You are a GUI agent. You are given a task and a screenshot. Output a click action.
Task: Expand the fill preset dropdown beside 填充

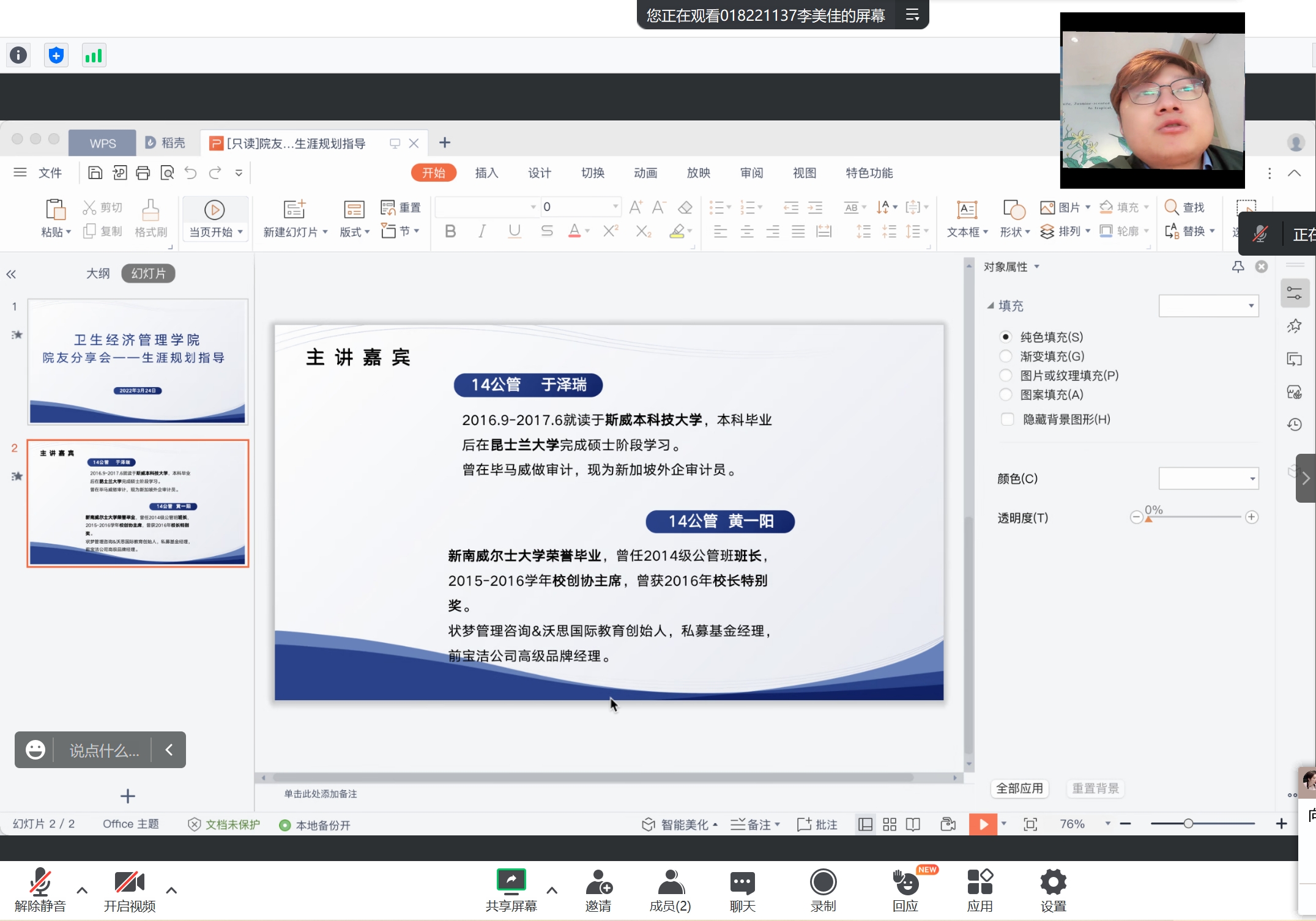(1208, 306)
